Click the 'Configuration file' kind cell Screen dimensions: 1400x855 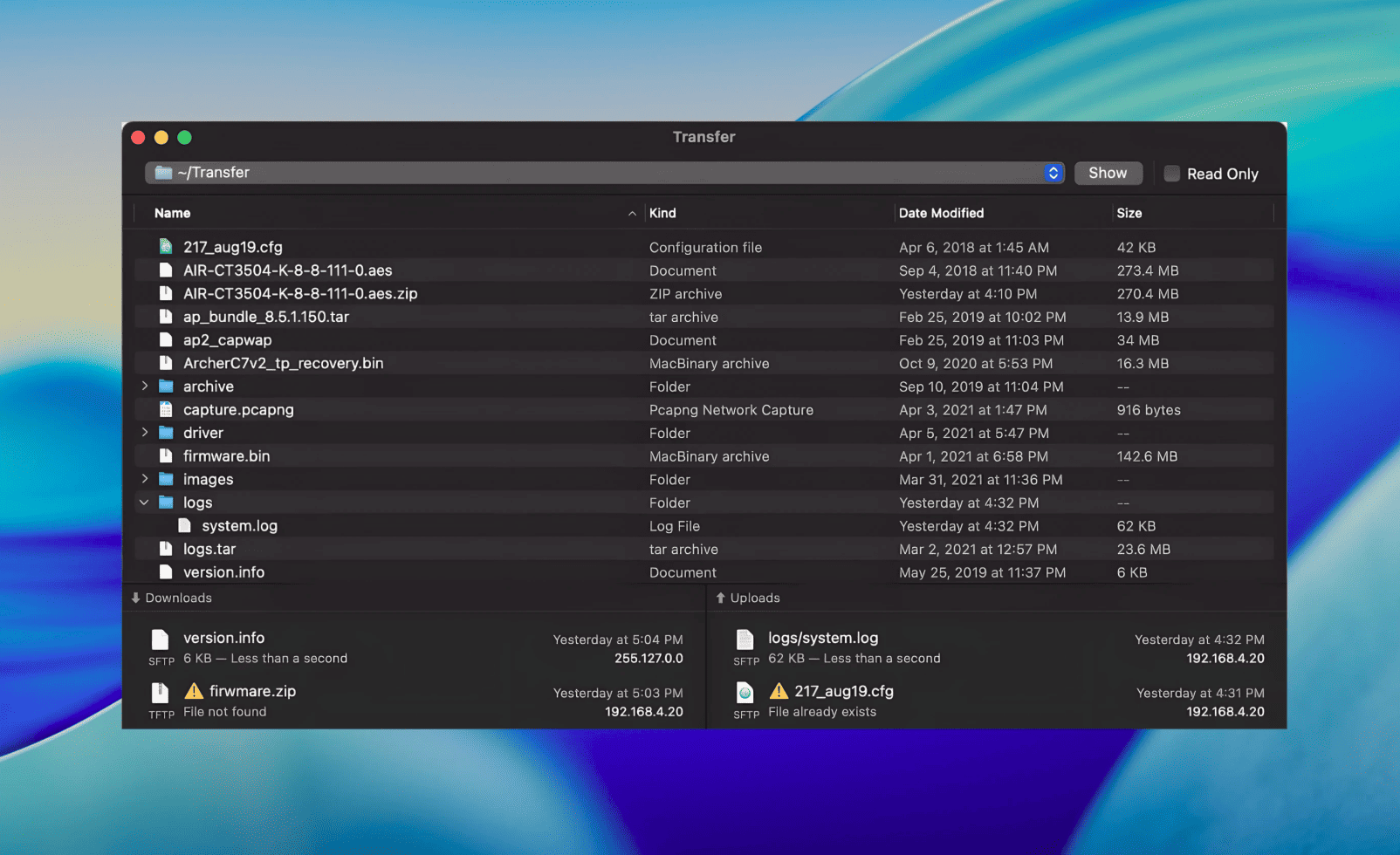[x=705, y=247]
